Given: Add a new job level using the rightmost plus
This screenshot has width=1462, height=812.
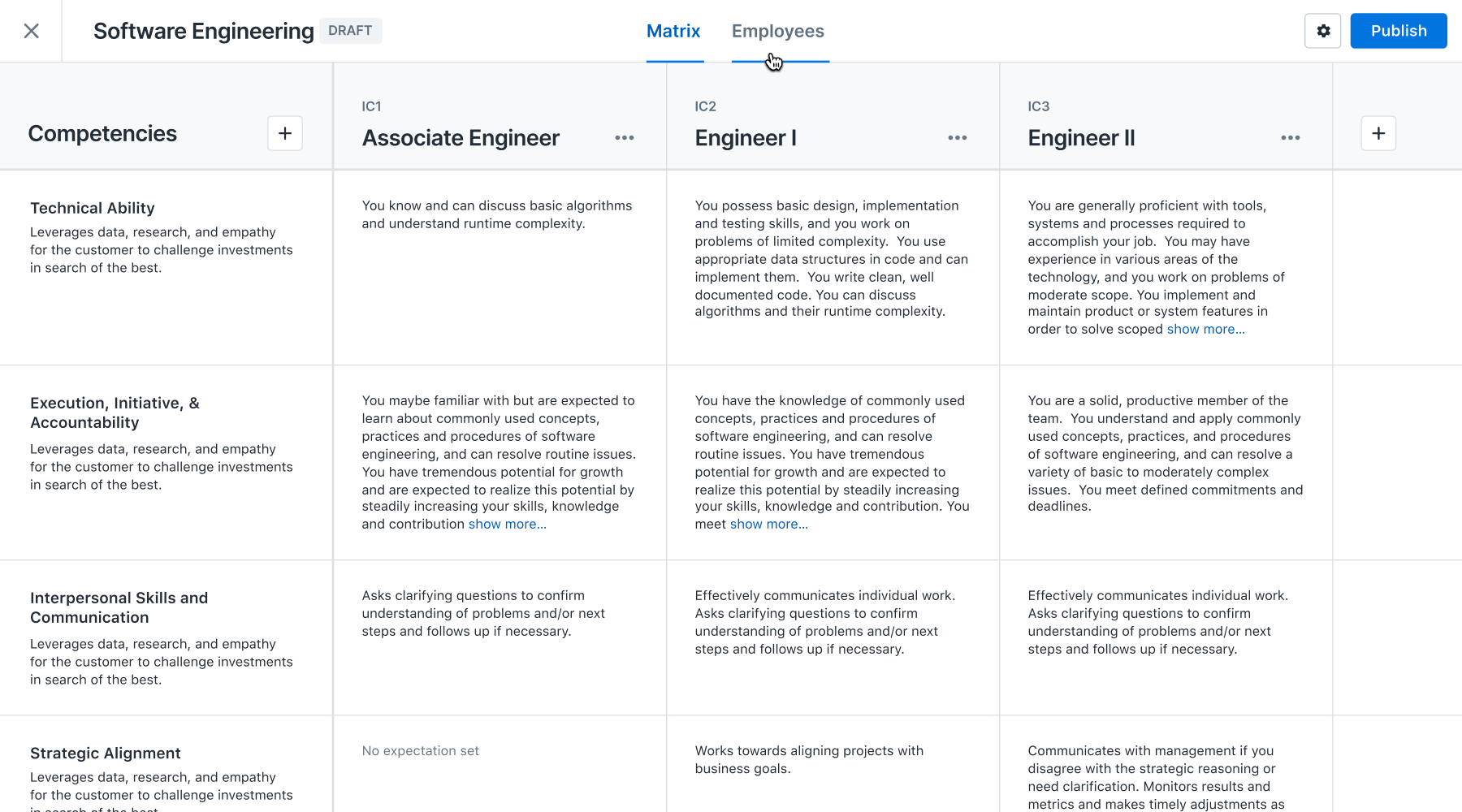Looking at the screenshot, I should coord(1378,133).
